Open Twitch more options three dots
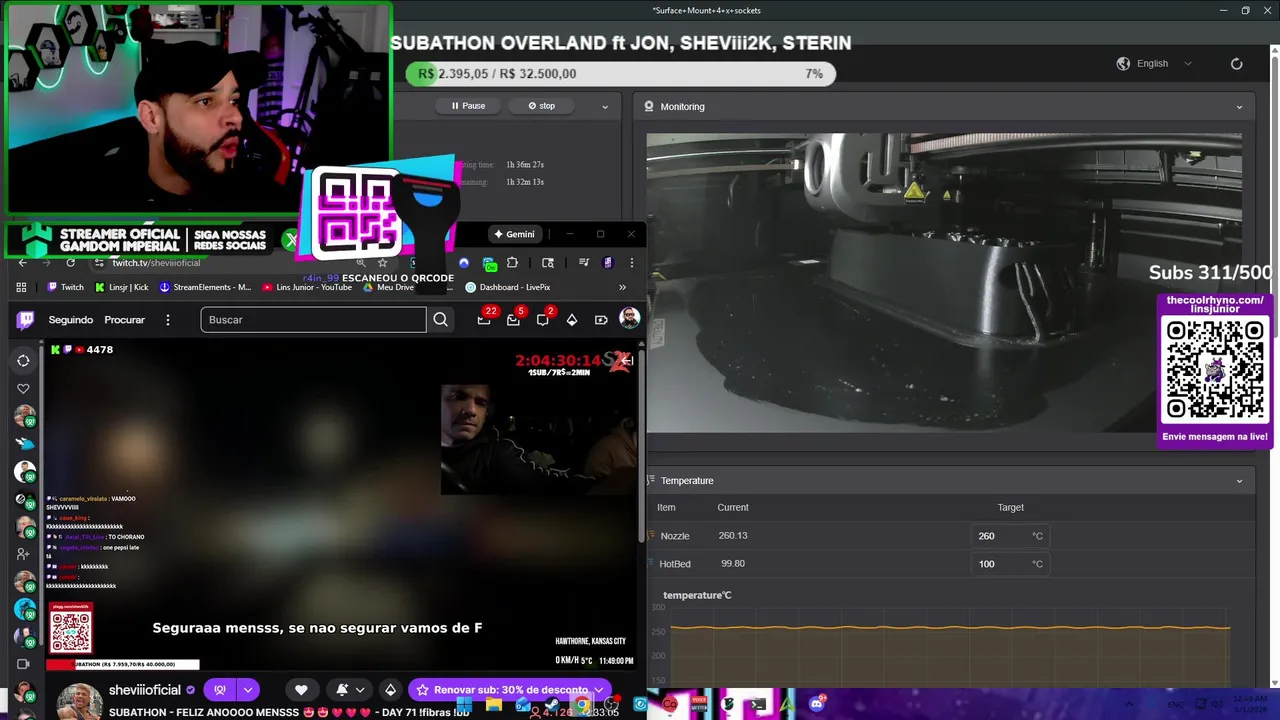The width and height of the screenshot is (1280, 720). point(168,320)
